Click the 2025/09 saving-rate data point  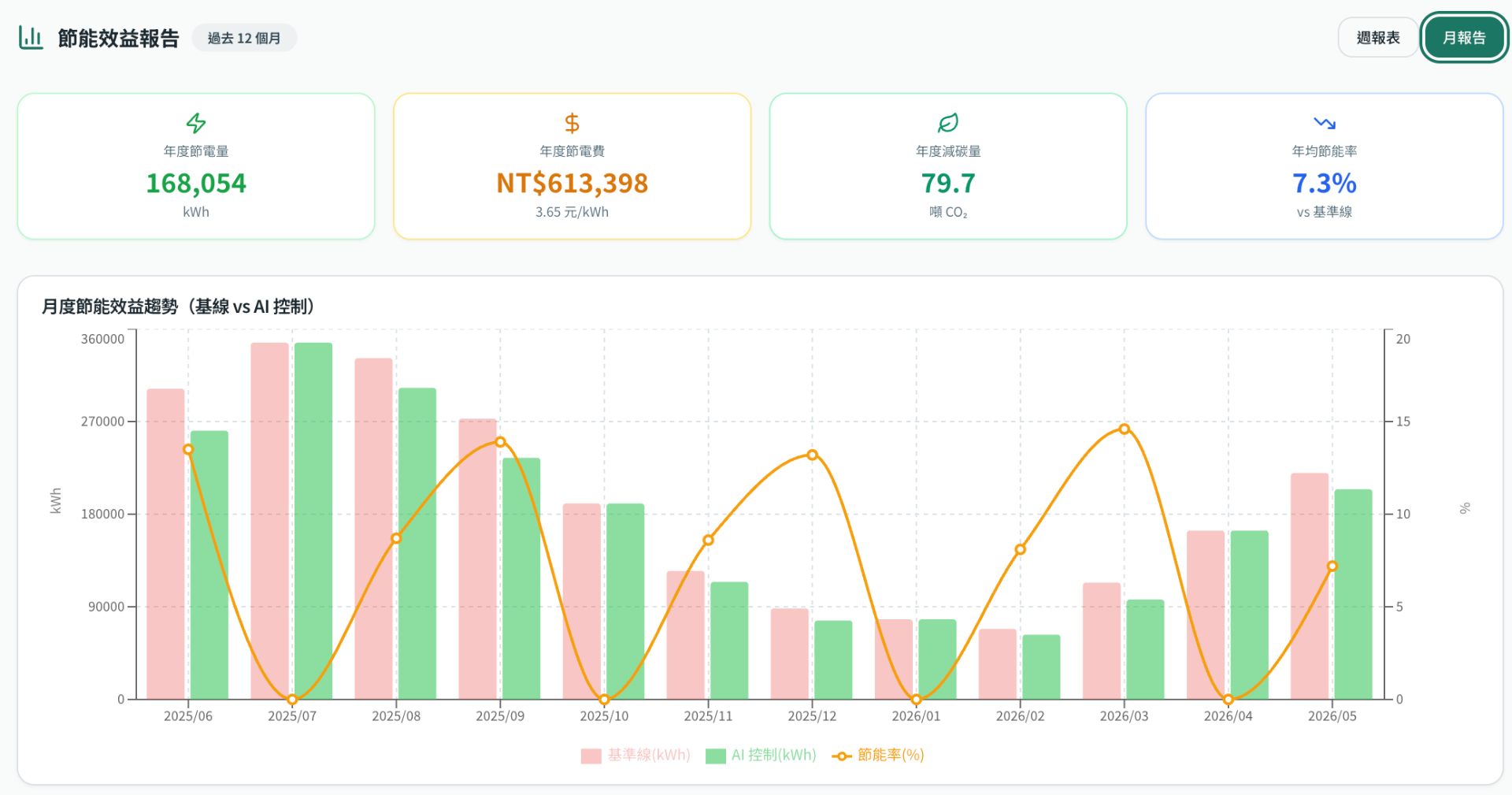[500, 441]
